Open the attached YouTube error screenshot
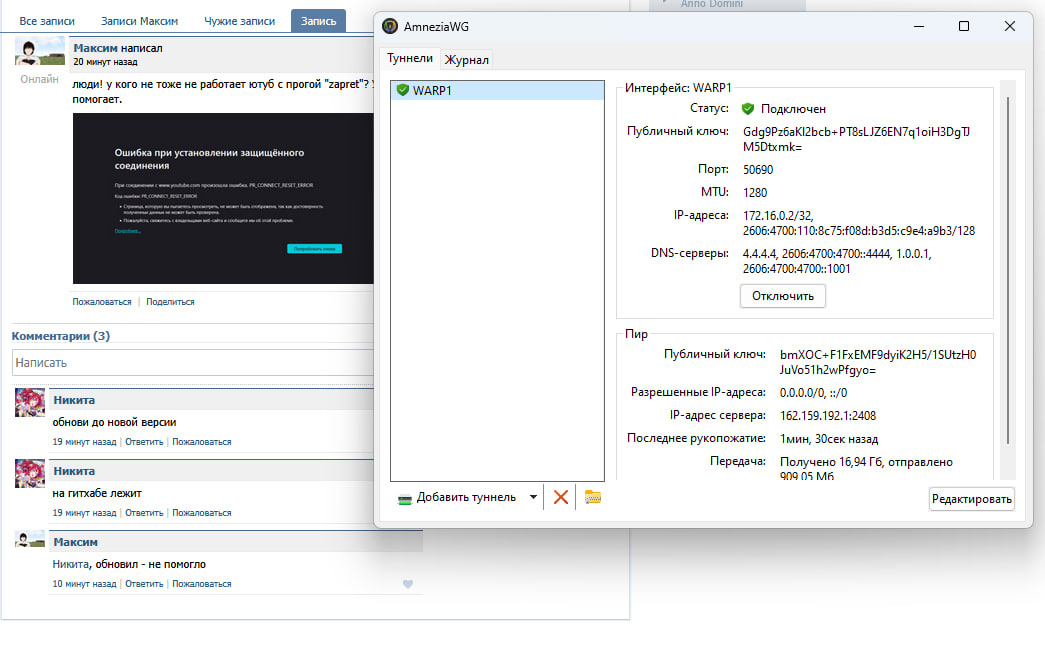The width and height of the screenshot is (1045, 658). [x=223, y=199]
